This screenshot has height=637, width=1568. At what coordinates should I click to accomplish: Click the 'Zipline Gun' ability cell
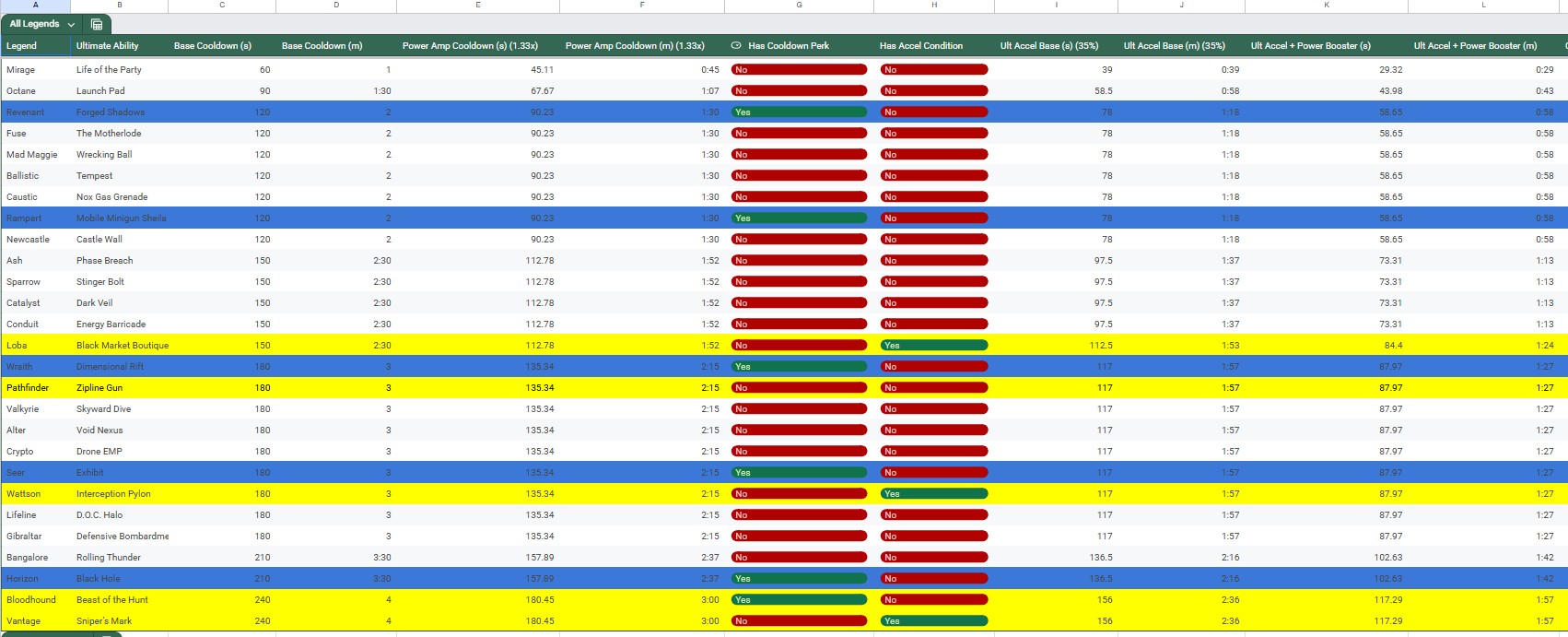(x=120, y=387)
